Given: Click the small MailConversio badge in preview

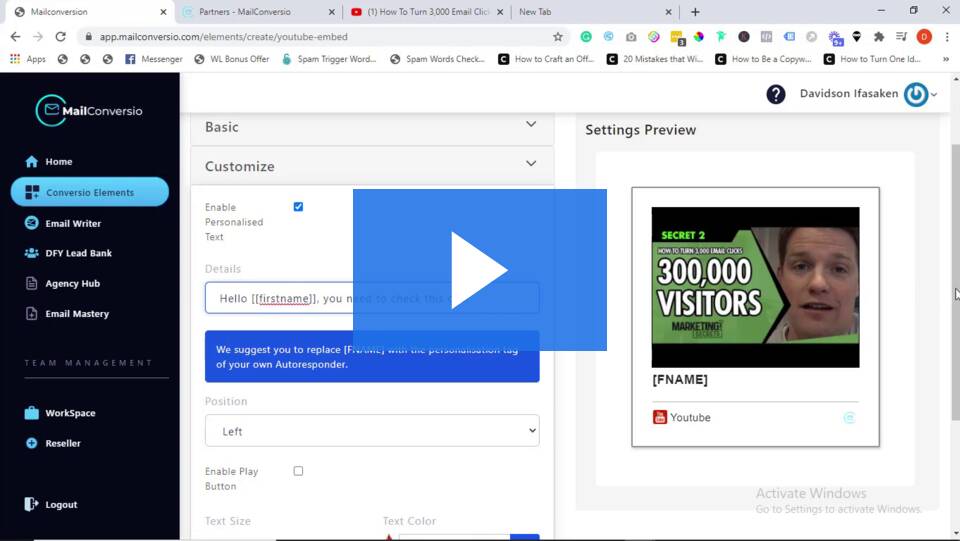Looking at the screenshot, I should (x=849, y=417).
